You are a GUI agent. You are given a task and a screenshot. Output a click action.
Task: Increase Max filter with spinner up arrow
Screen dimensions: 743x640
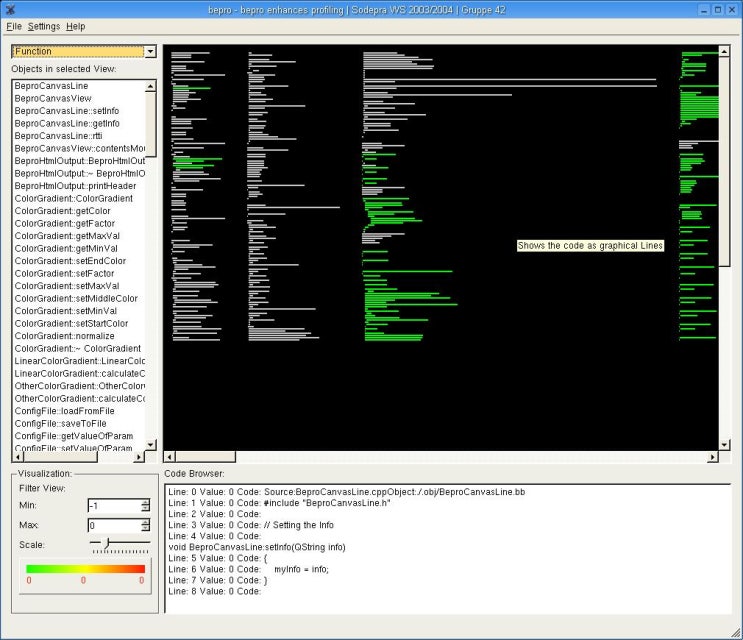pyautogui.click(x=145, y=522)
